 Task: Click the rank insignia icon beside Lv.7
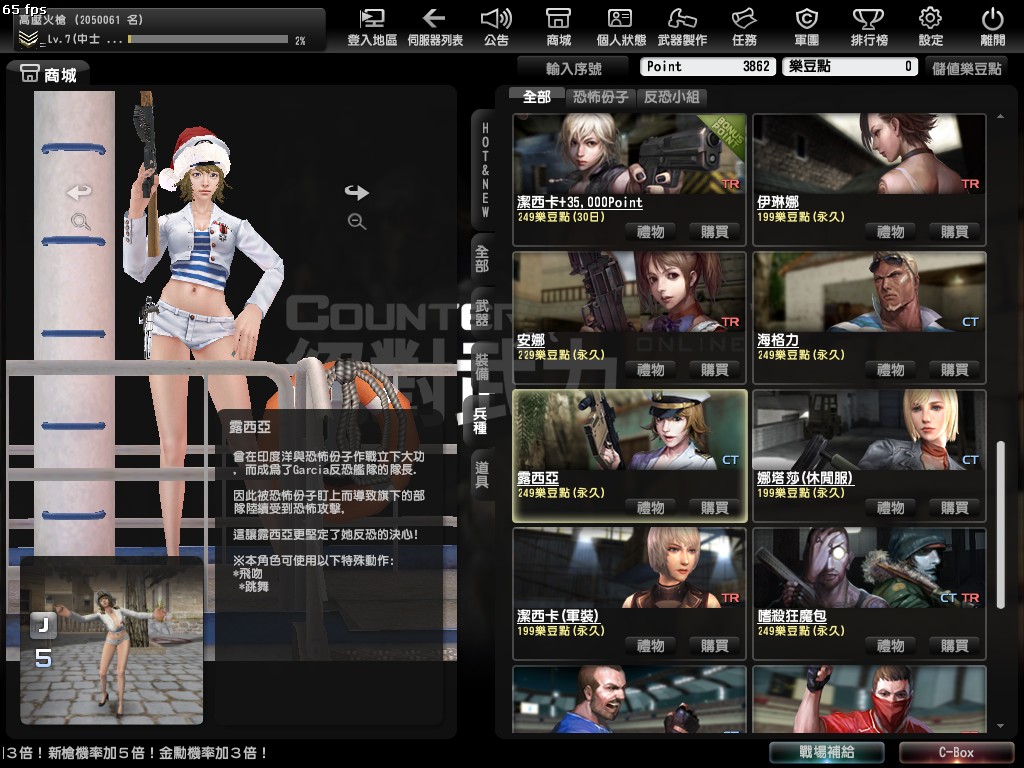point(28,39)
